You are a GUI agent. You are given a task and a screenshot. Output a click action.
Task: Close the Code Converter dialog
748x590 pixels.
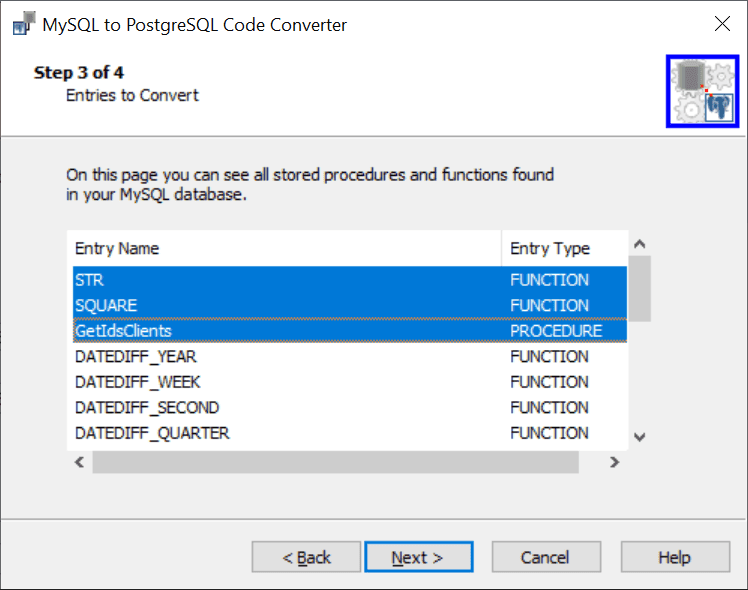[722, 23]
